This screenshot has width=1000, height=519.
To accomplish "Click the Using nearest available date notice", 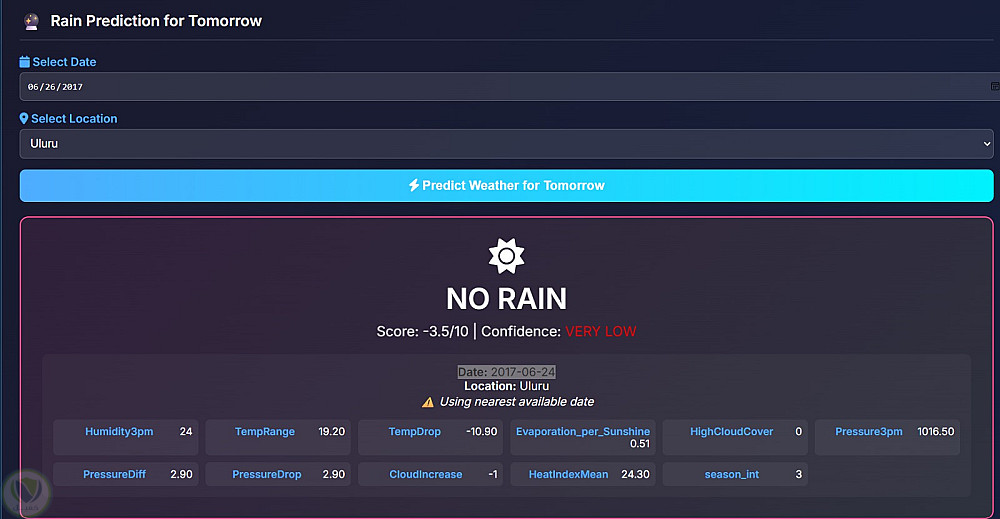I will [517, 402].
